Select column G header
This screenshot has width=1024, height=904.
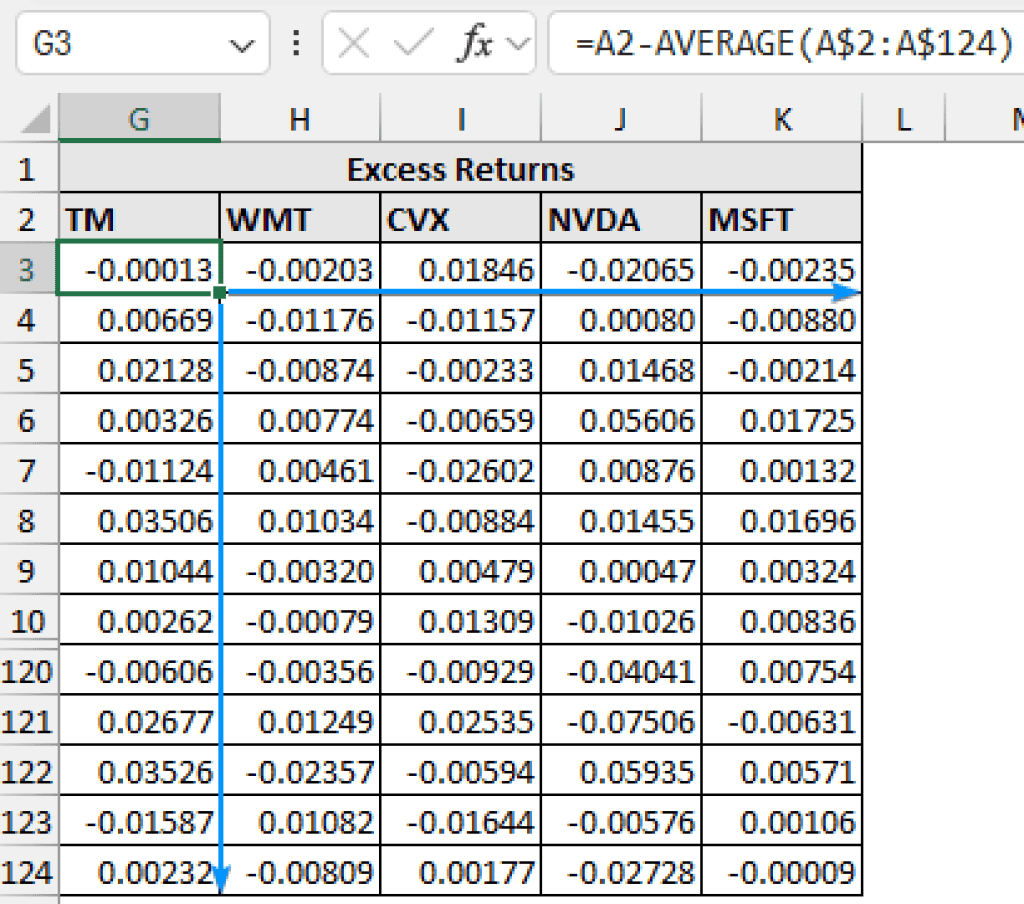click(x=139, y=120)
